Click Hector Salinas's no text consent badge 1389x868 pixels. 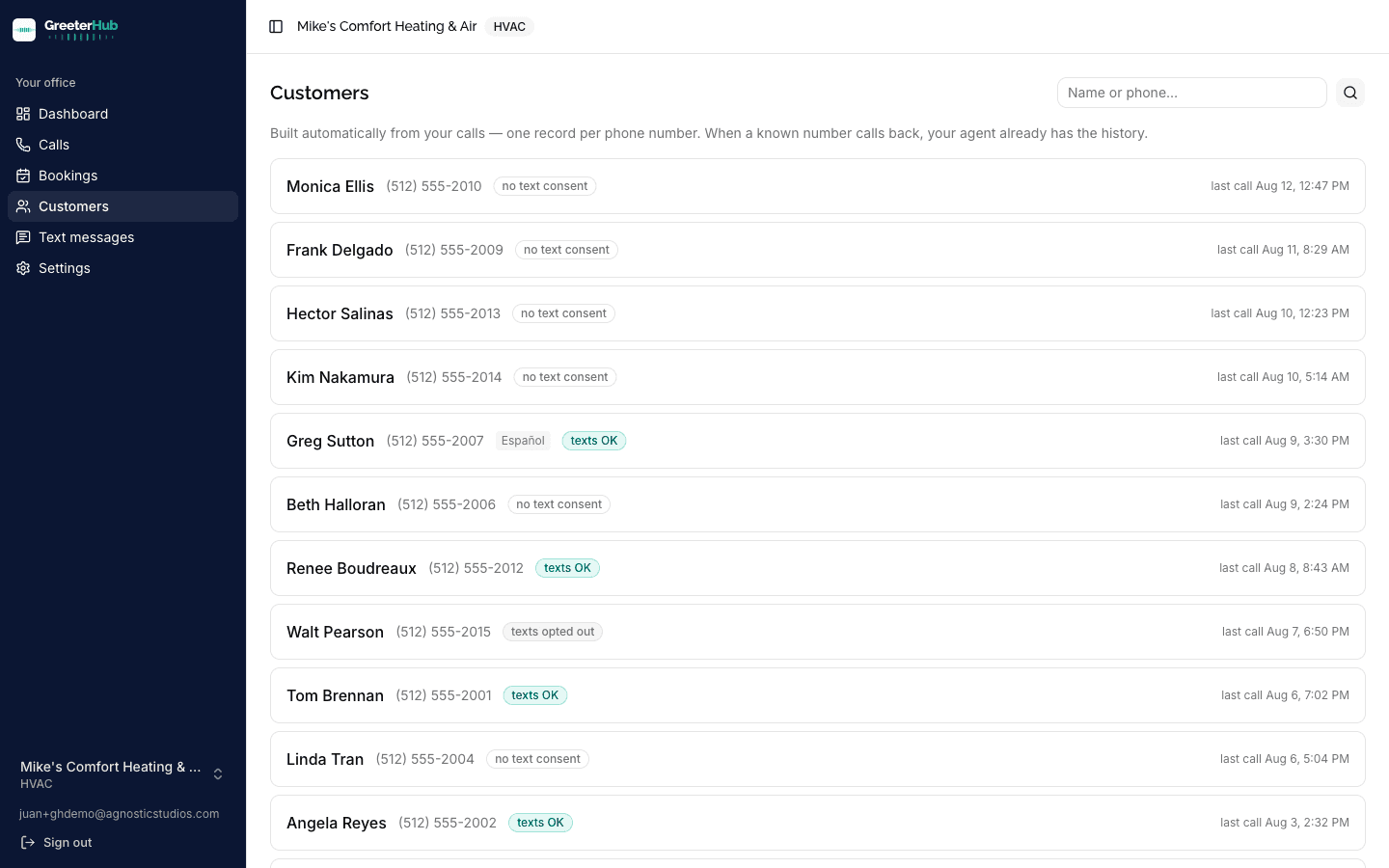tap(563, 313)
